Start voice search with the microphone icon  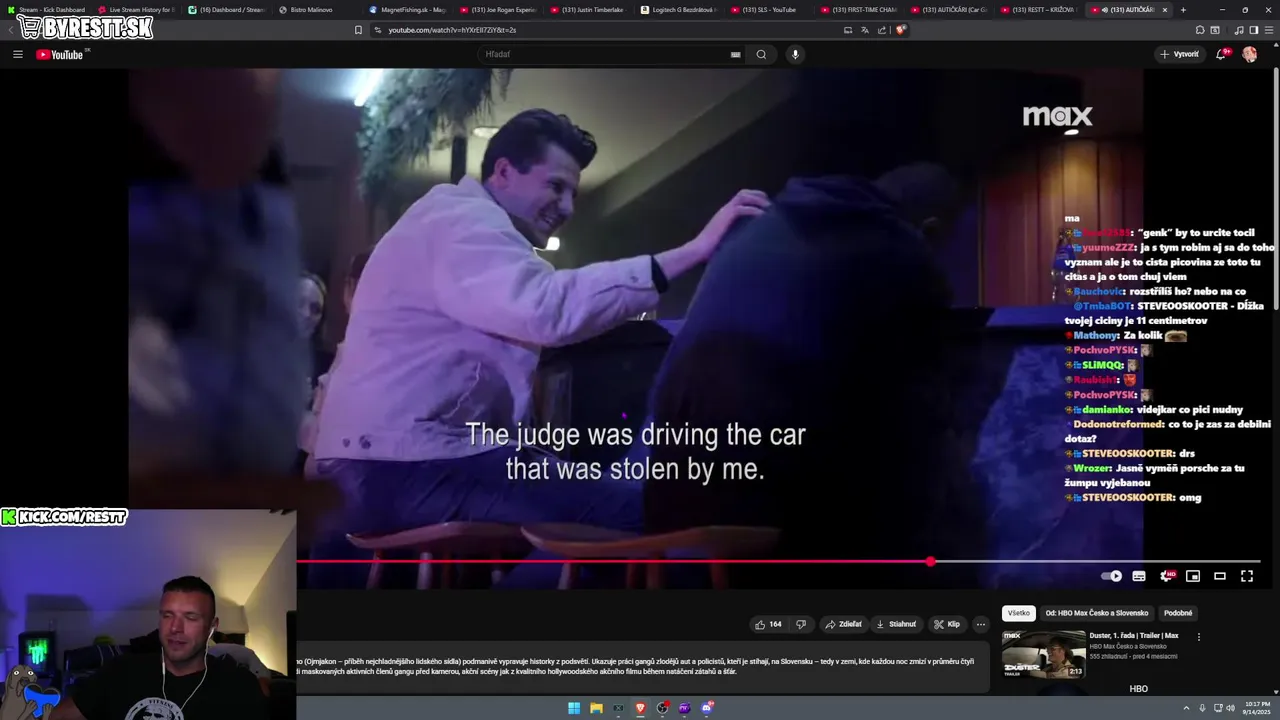click(795, 54)
